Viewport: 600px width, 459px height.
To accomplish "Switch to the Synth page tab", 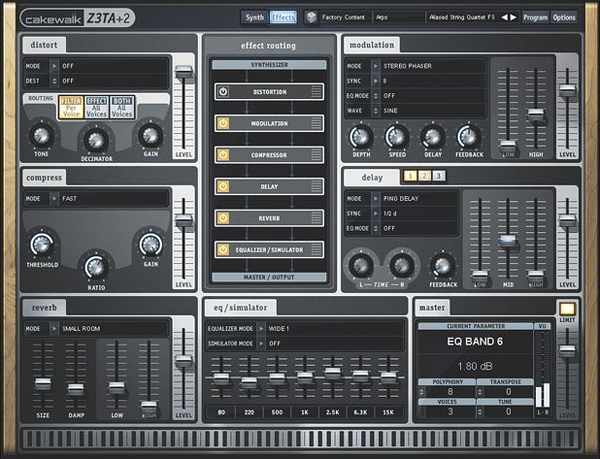I will click(254, 17).
